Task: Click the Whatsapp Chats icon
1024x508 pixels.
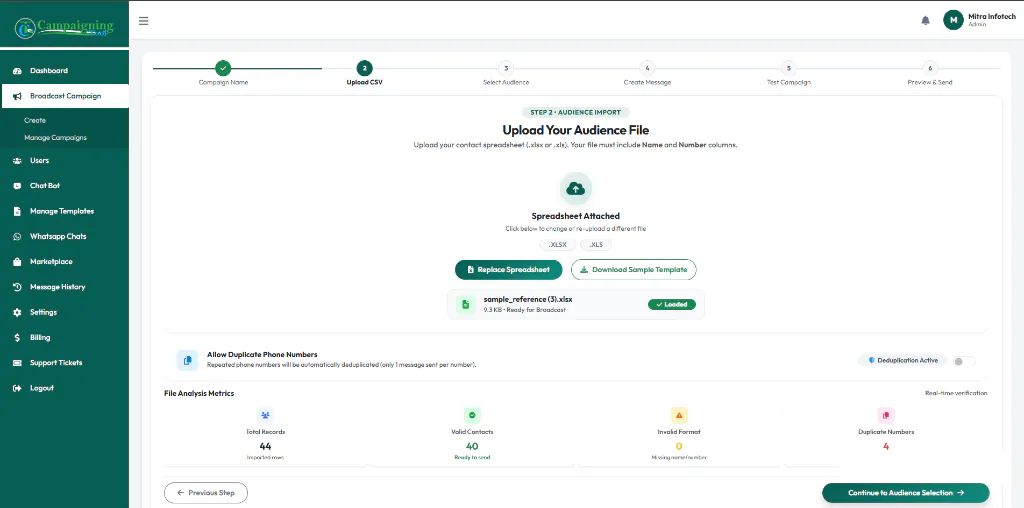Action: (x=18, y=236)
